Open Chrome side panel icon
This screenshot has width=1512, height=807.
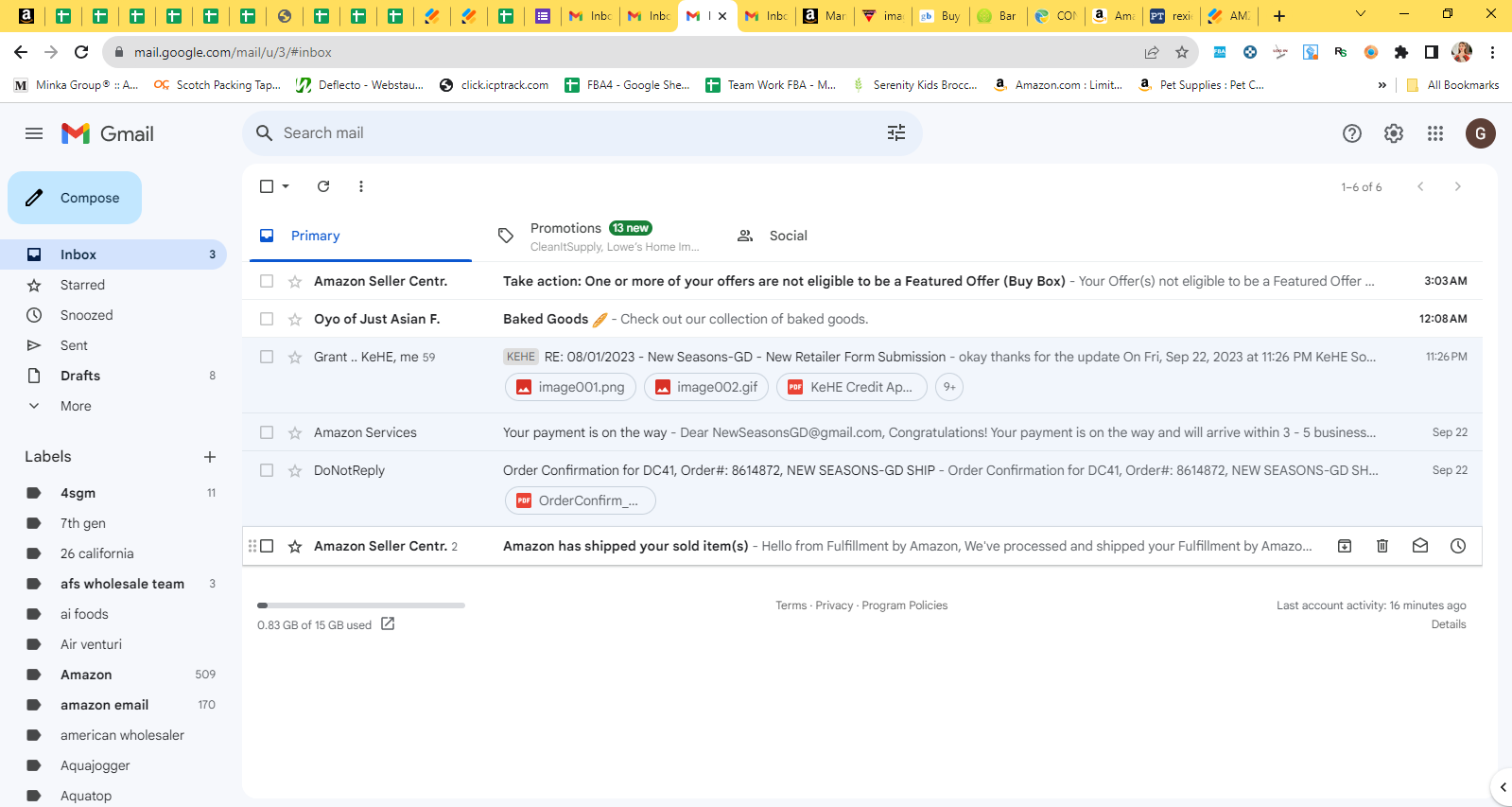coord(1432,52)
